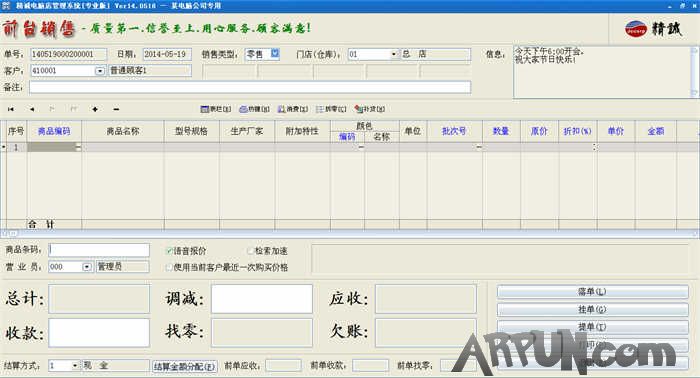Click the 提单(T) button

(x=592, y=327)
